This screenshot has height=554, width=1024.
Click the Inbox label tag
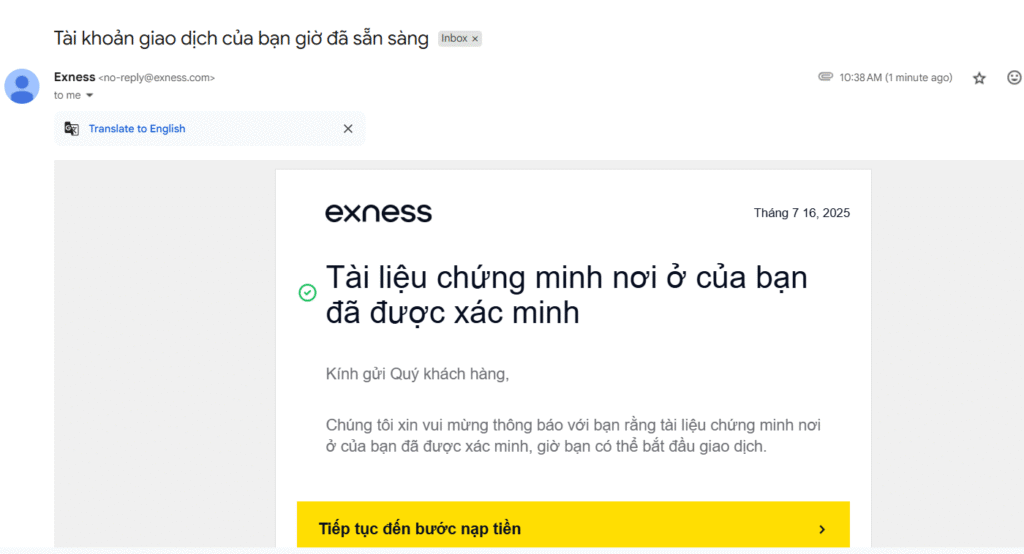[454, 39]
